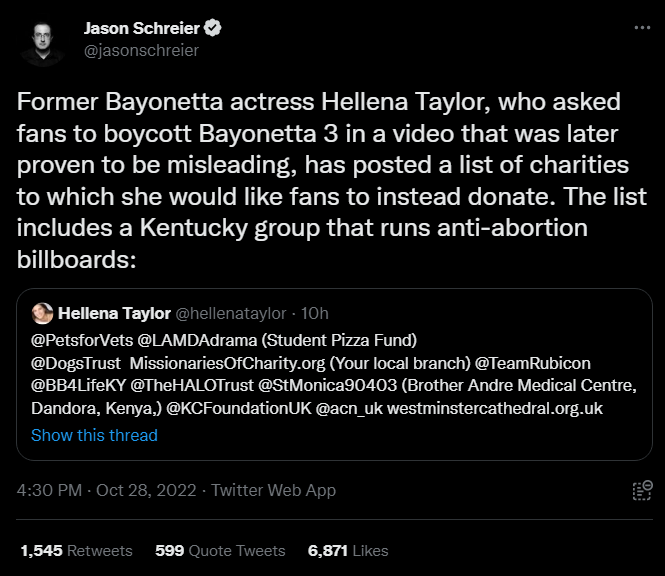Open the three-dot more options menu
This screenshot has height=576, width=665.
[x=642, y=28]
